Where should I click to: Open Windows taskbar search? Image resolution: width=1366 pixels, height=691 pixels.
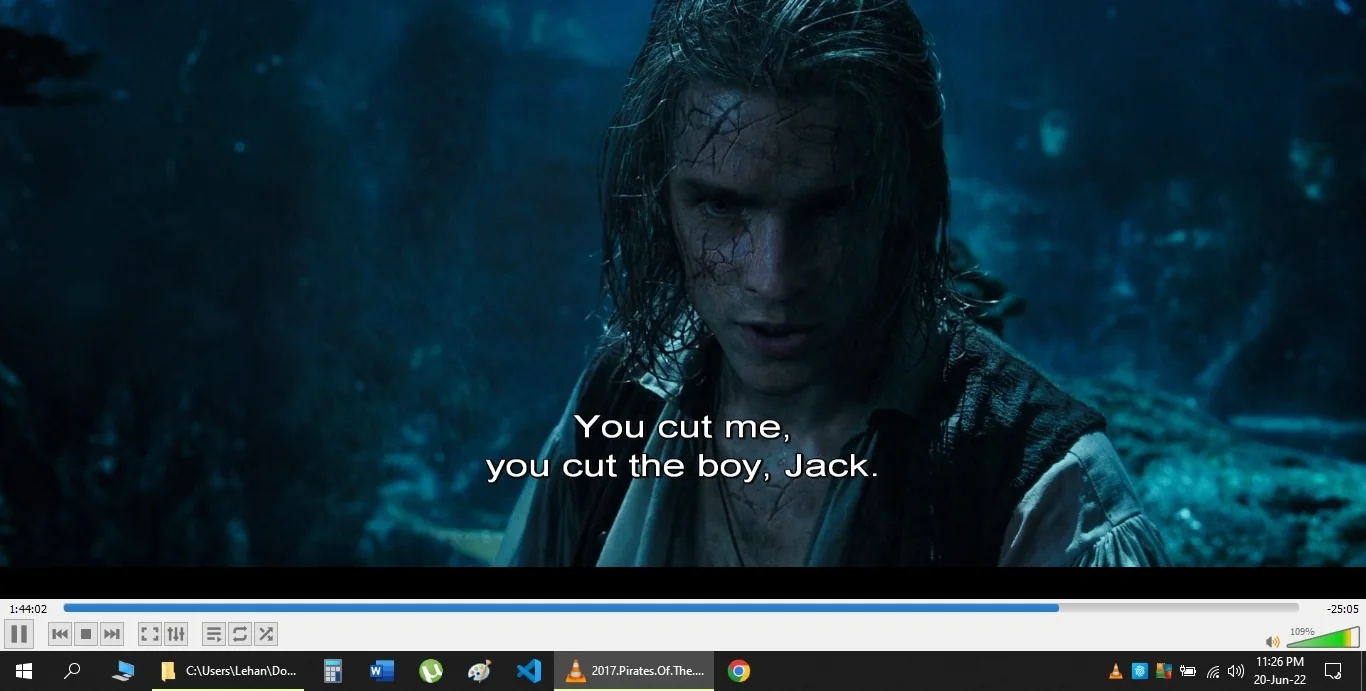72,671
